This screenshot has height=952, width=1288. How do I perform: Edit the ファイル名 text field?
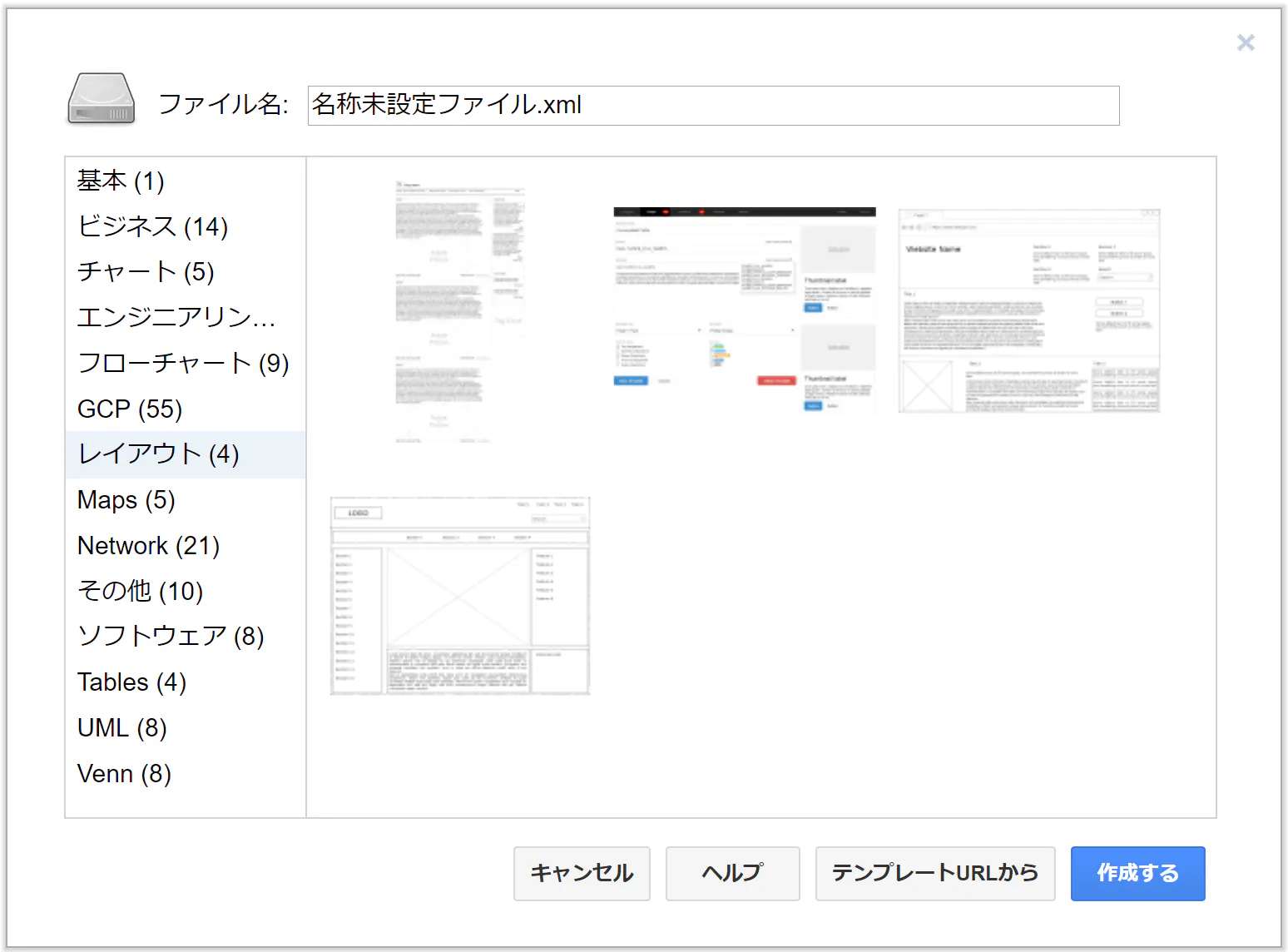click(713, 106)
